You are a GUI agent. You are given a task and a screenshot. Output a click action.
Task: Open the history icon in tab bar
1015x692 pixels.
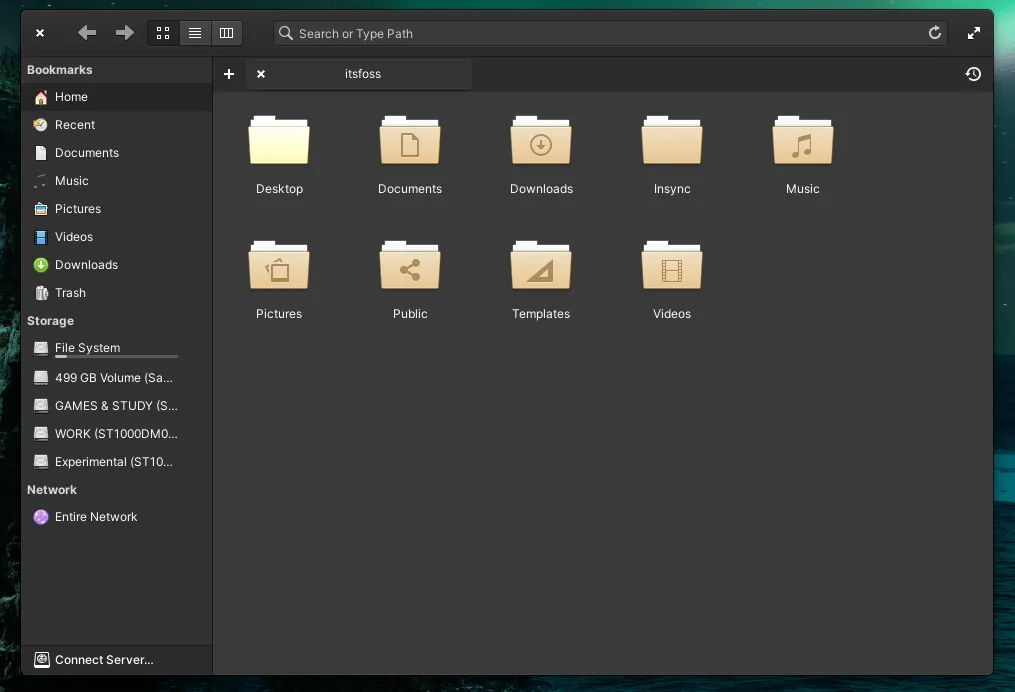coord(973,74)
